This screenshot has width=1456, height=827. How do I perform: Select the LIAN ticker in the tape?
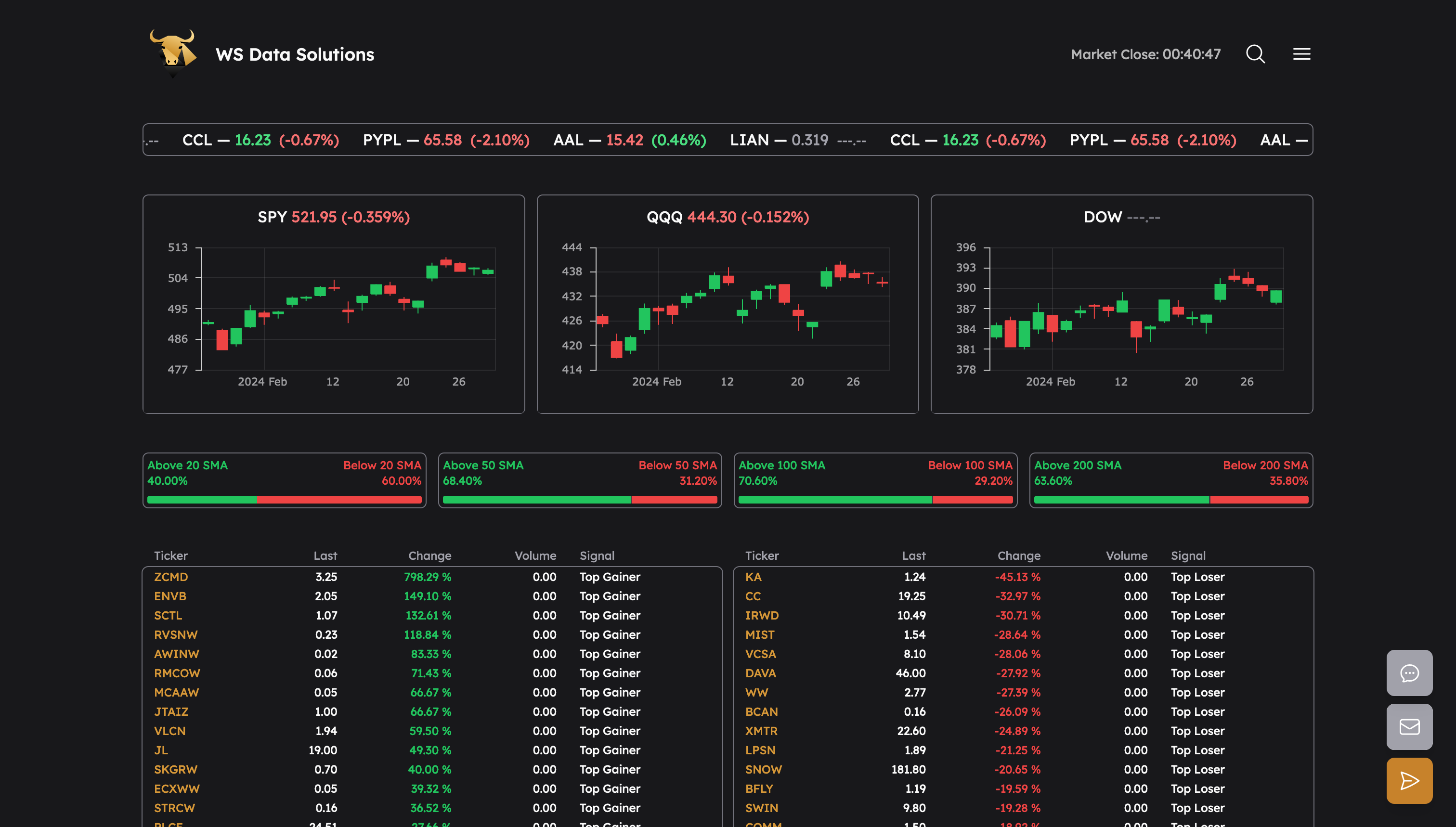pos(798,140)
